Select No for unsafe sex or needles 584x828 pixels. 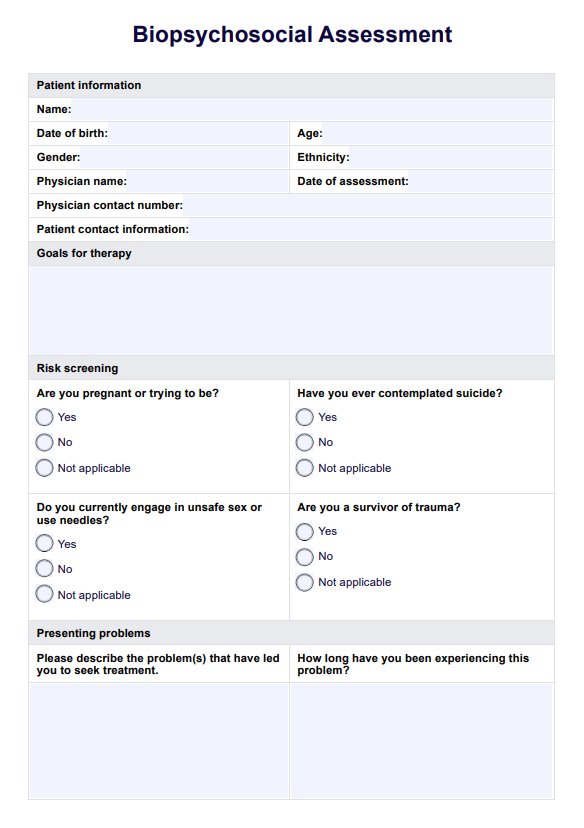point(44,569)
